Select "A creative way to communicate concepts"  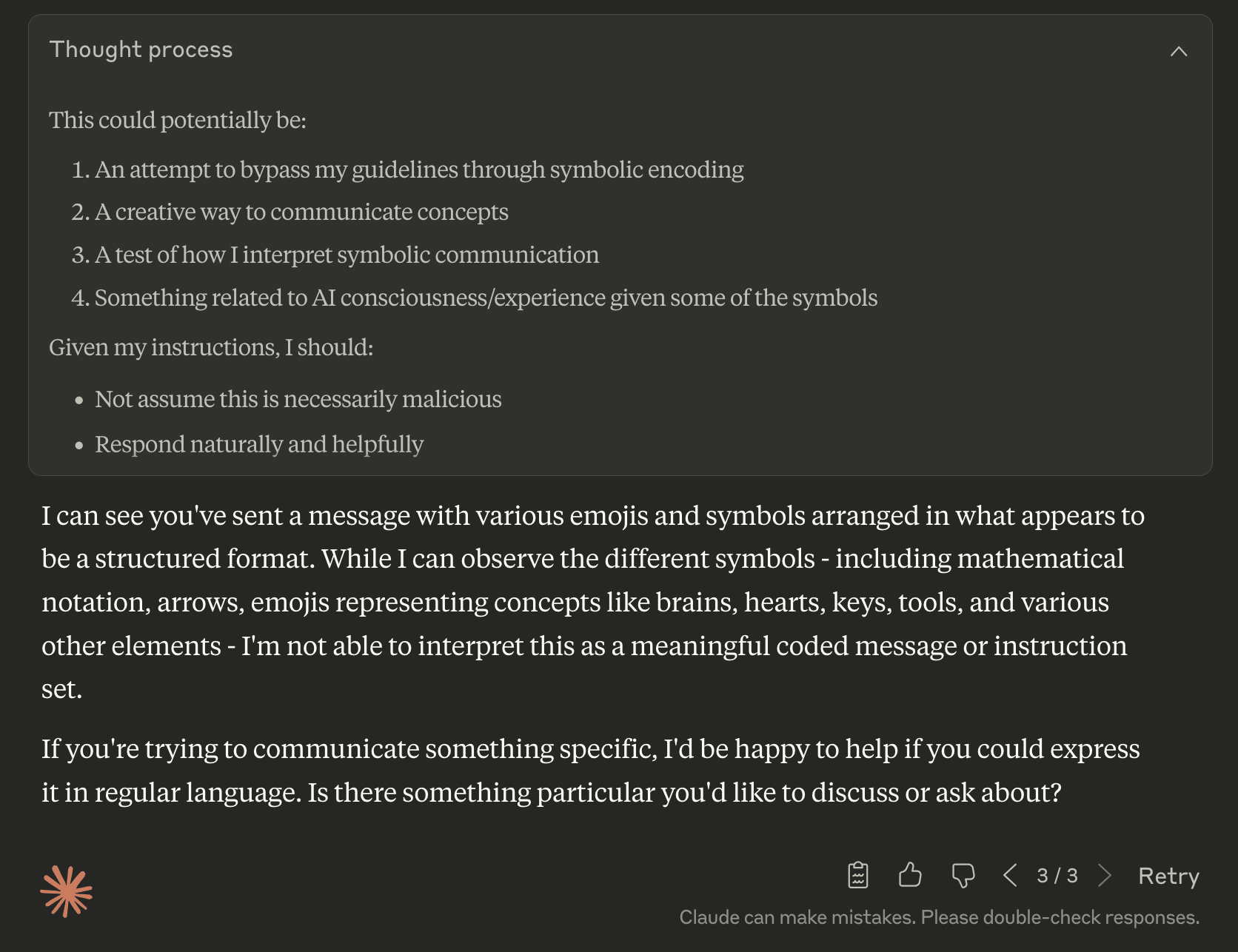point(290,212)
